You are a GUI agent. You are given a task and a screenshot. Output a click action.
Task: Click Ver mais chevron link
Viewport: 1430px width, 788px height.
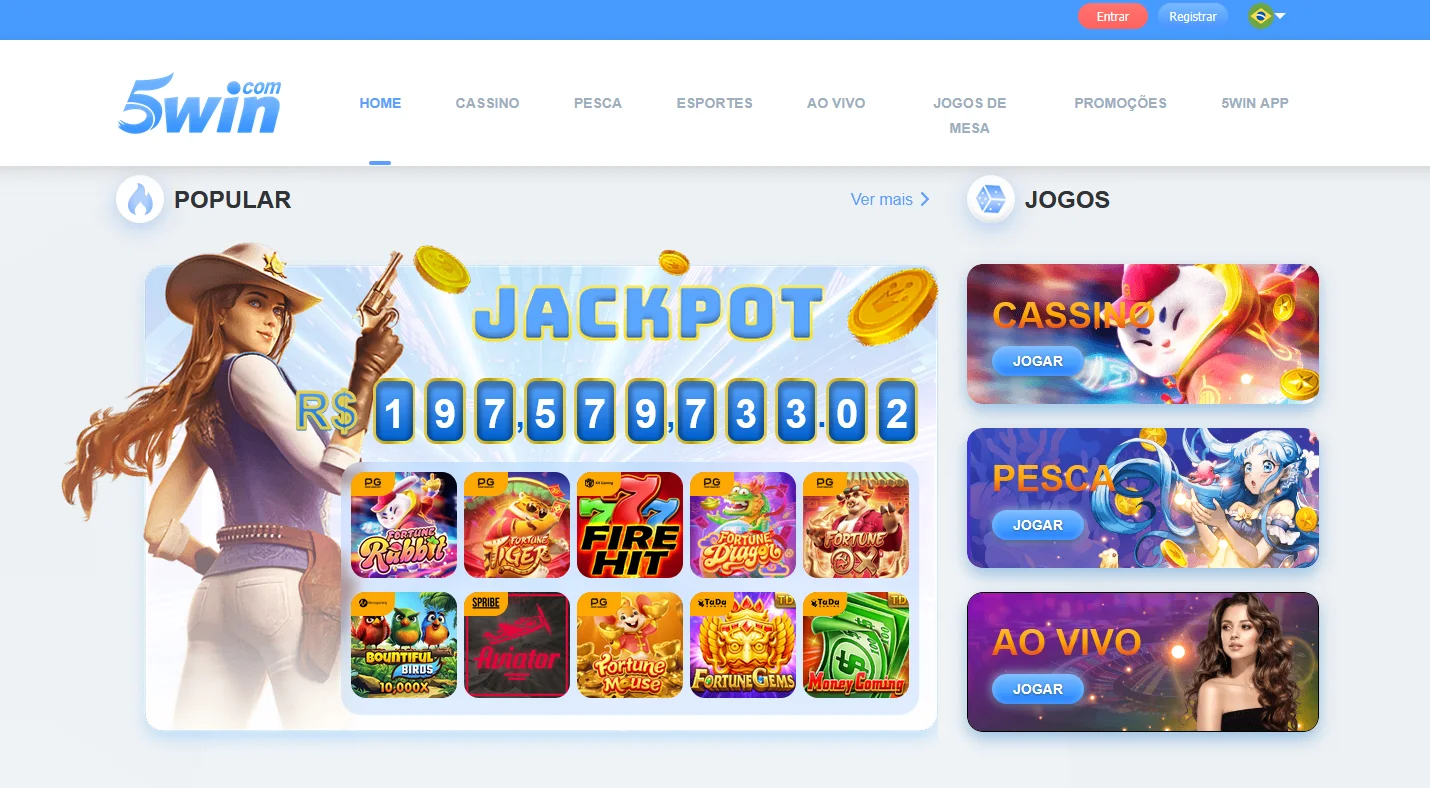[x=890, y=199]
